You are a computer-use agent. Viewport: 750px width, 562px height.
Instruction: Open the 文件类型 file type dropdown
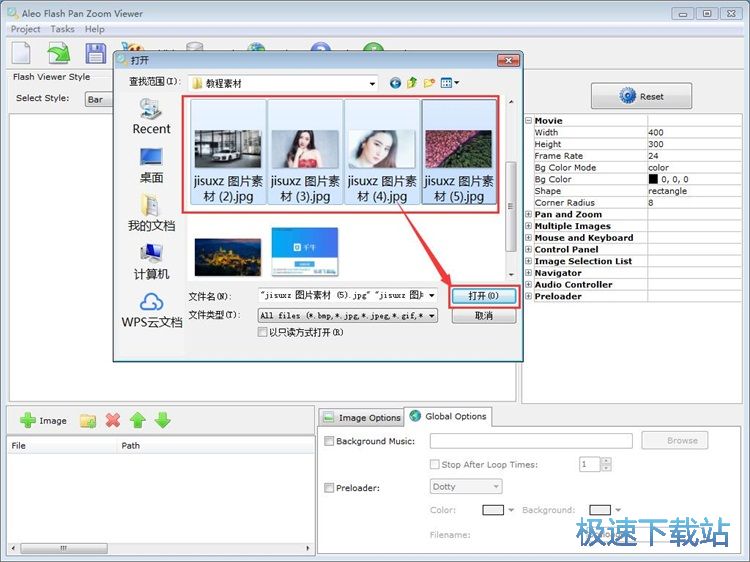coord(432,315)
